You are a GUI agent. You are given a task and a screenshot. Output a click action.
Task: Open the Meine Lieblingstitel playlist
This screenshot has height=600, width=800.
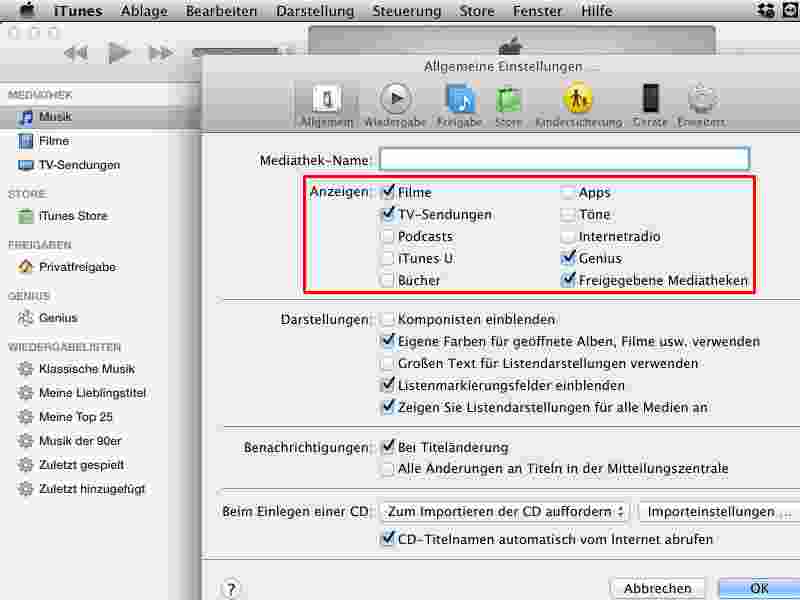tap(92, 392)
